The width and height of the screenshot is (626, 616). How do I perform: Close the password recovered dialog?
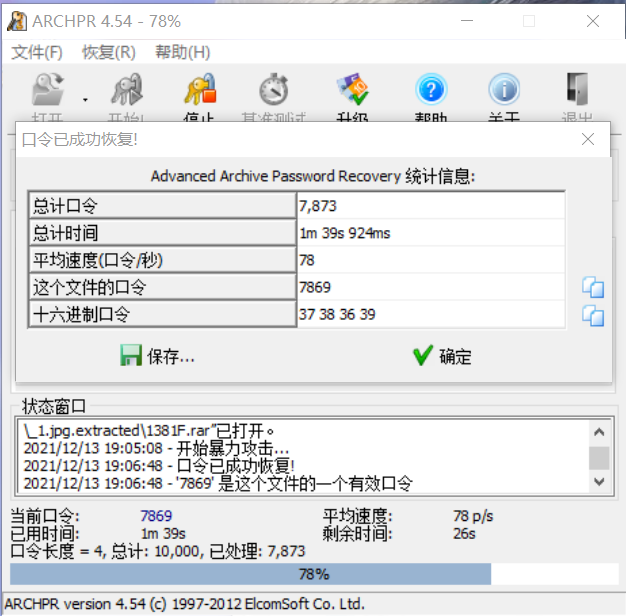[x=588, y=139]
